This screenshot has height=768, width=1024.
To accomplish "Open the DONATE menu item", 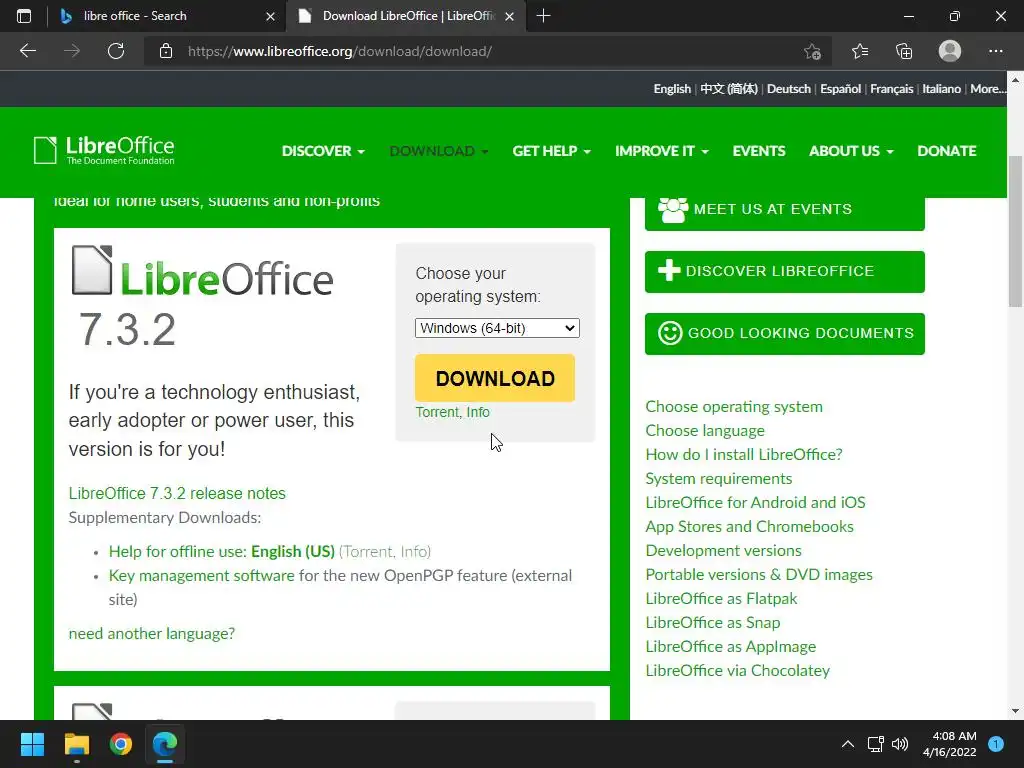I will tap(947, 151).
